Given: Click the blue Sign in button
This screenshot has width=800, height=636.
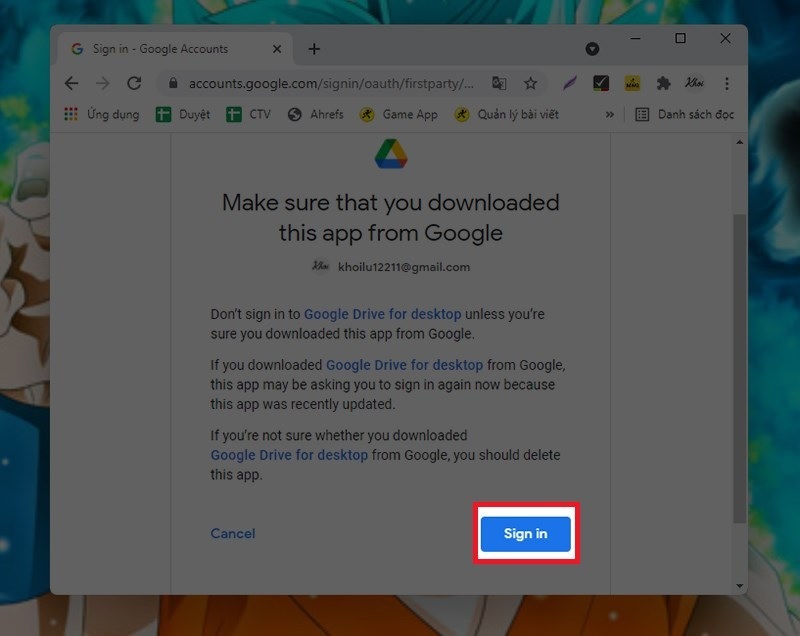Looking at the screenshot, I should pyautogui.click(x=526, y=533).
